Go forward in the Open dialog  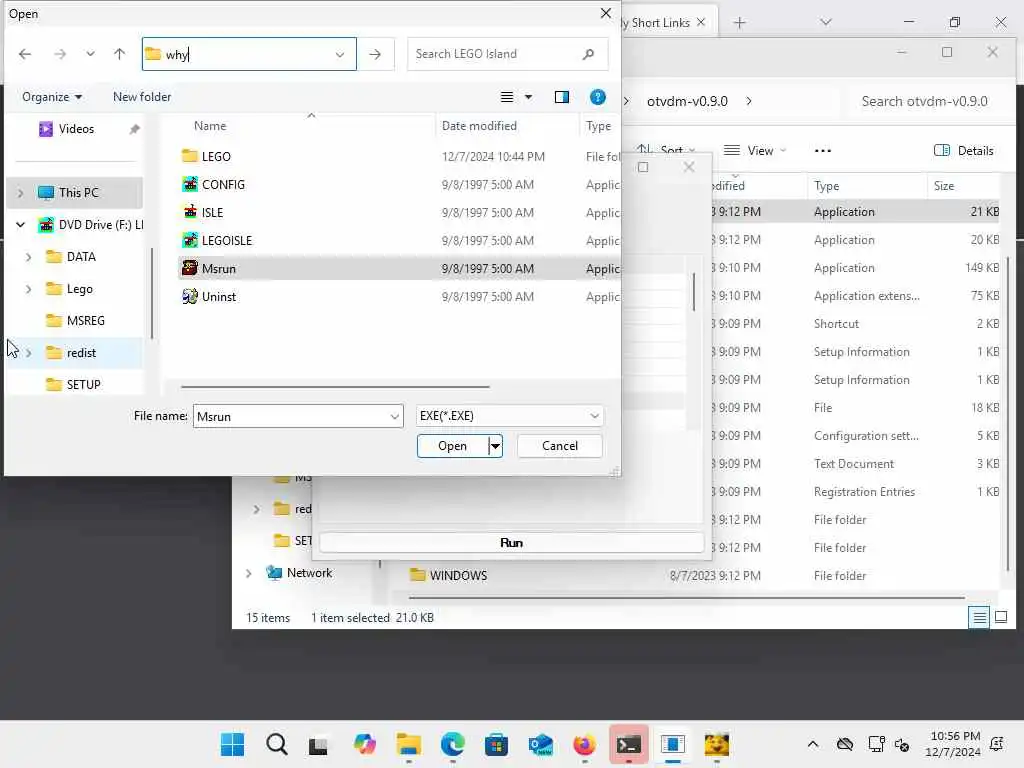pyautogui.click(x=59, y=54)
